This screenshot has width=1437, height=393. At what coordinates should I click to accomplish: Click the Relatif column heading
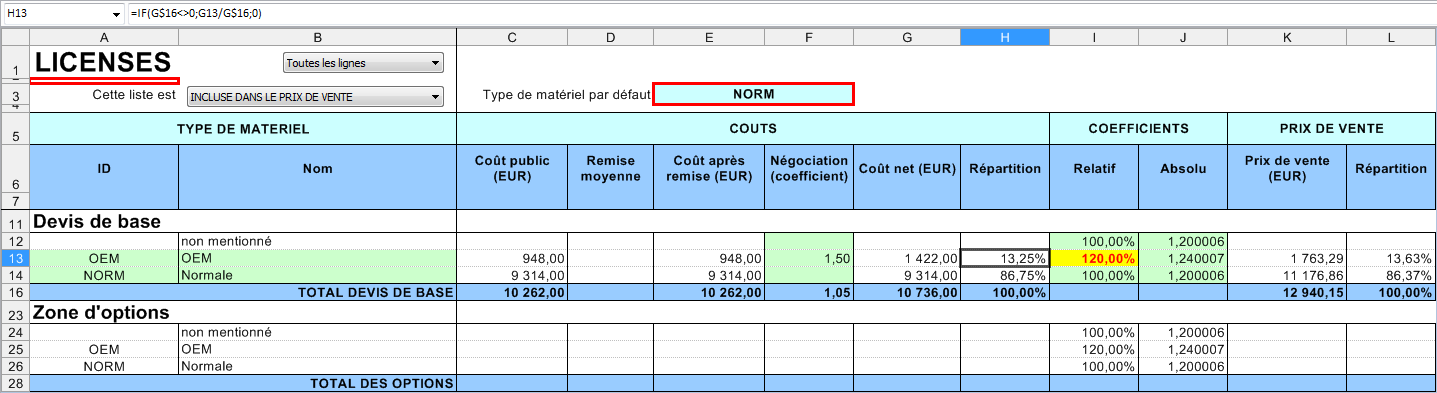1094,169
